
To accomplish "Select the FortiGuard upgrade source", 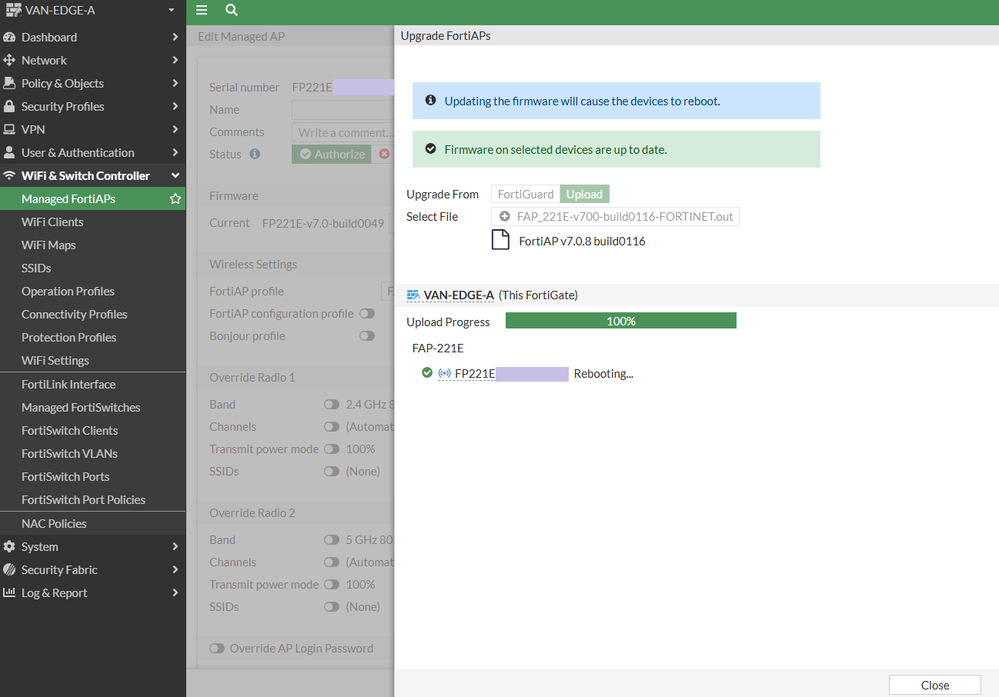I will [526, 194].
